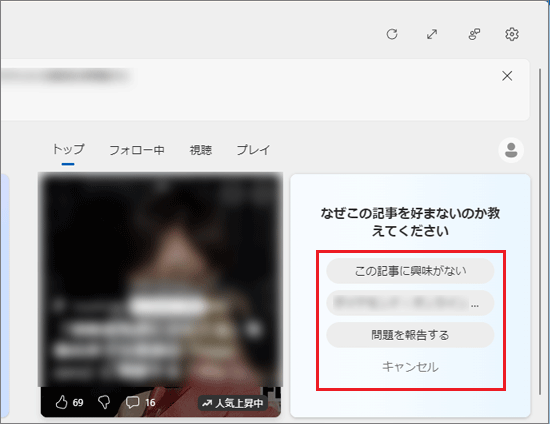Image resolution: width=550 pixels, height=424 pixels.
Task: Like the article with thumbs up
Action: pyautogui.click(x=62, y=402)
